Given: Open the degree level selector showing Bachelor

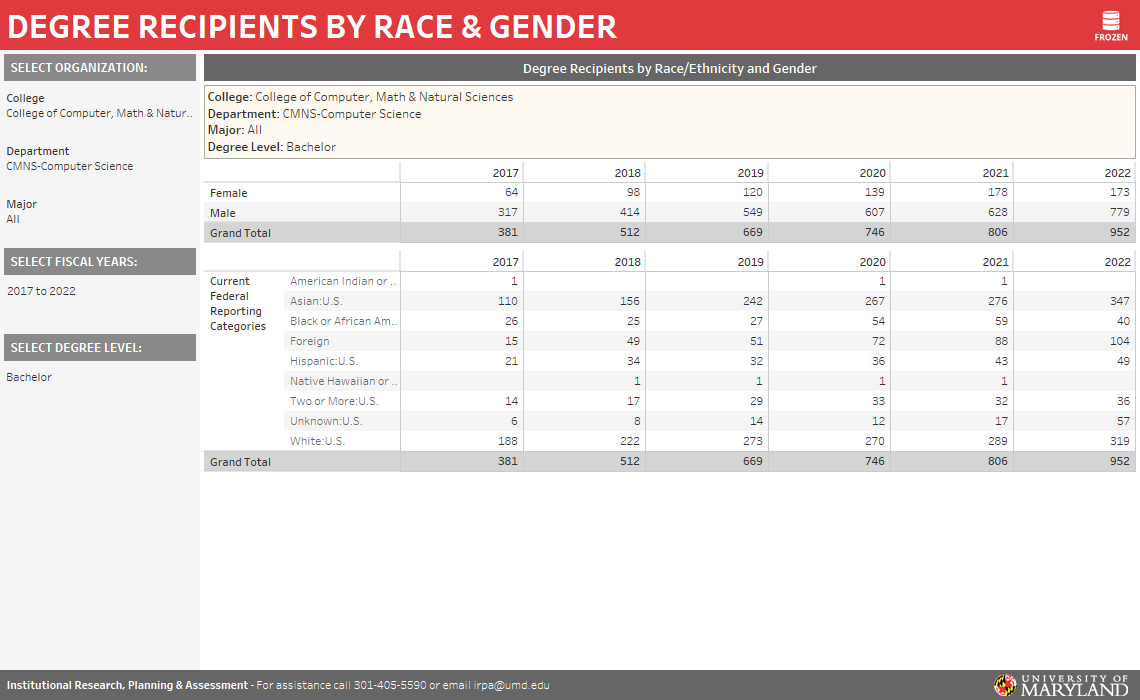Looking at the screenshot, I should 28,377.
